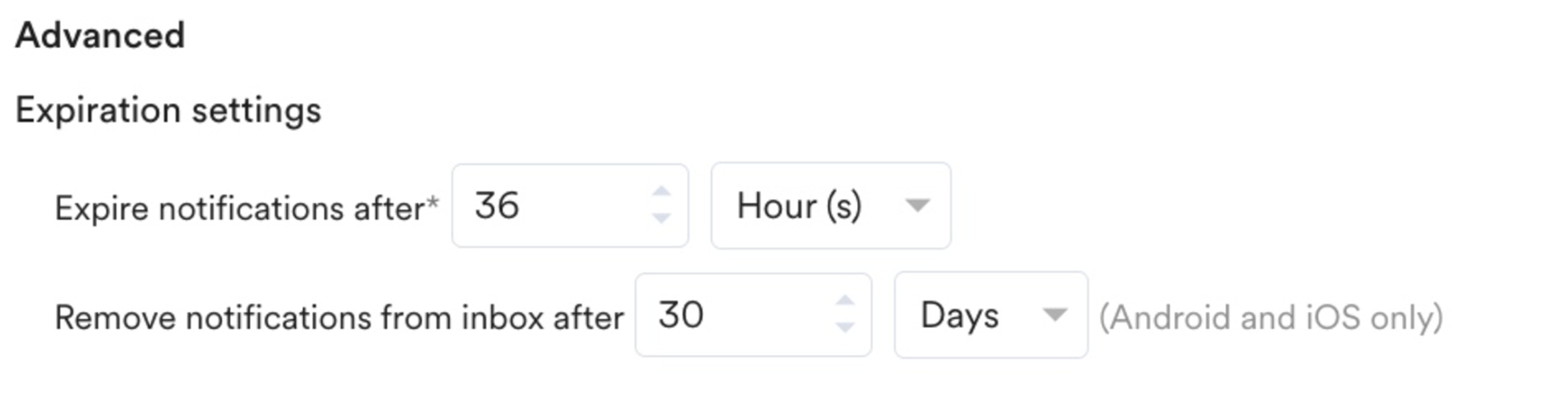Click the Advanced section heading
Viewport: 1568px width, 395px height.
coord(100,36)
